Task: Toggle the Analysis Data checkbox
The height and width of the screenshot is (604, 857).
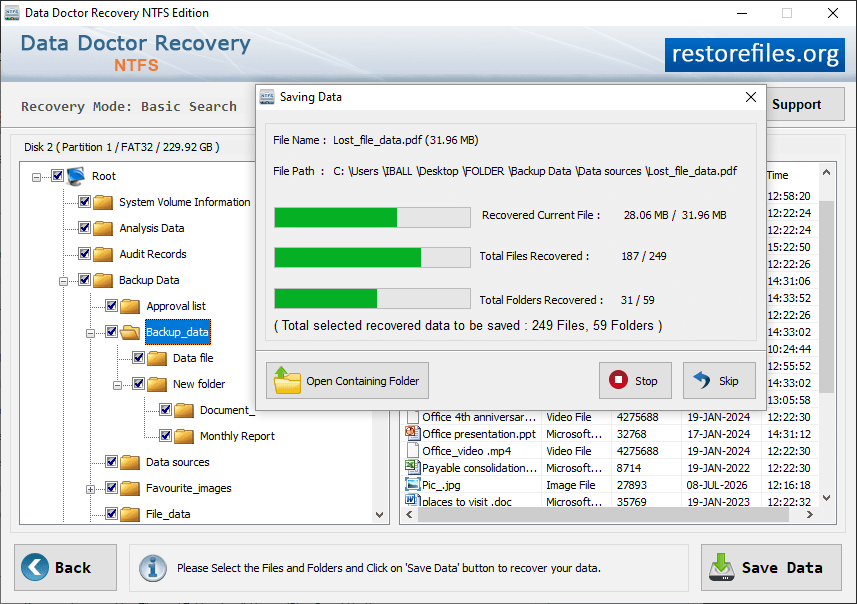Action: [x=84, y=227]
